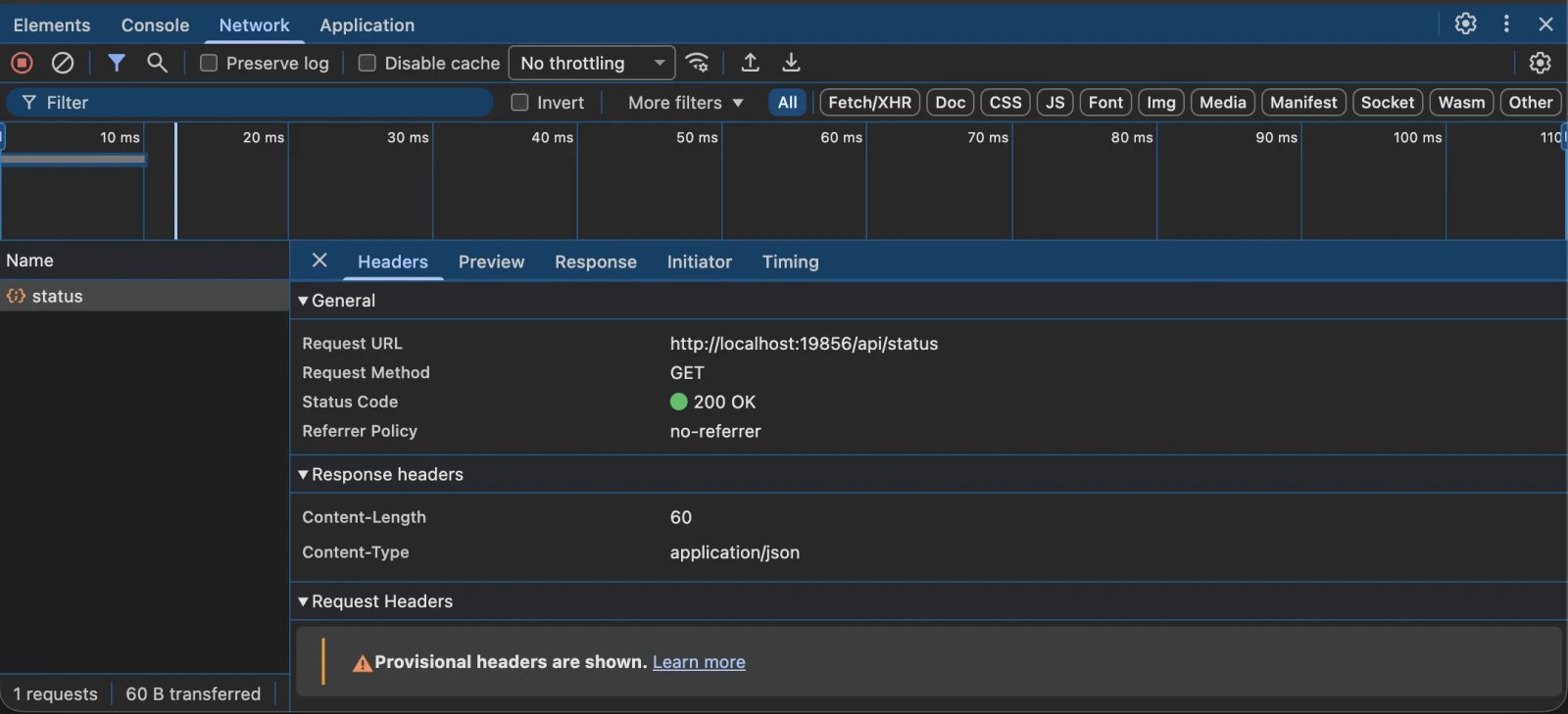This screenshot has width=1568, height=714.
Task: Open network search magnifier
Action: [157, 63]
